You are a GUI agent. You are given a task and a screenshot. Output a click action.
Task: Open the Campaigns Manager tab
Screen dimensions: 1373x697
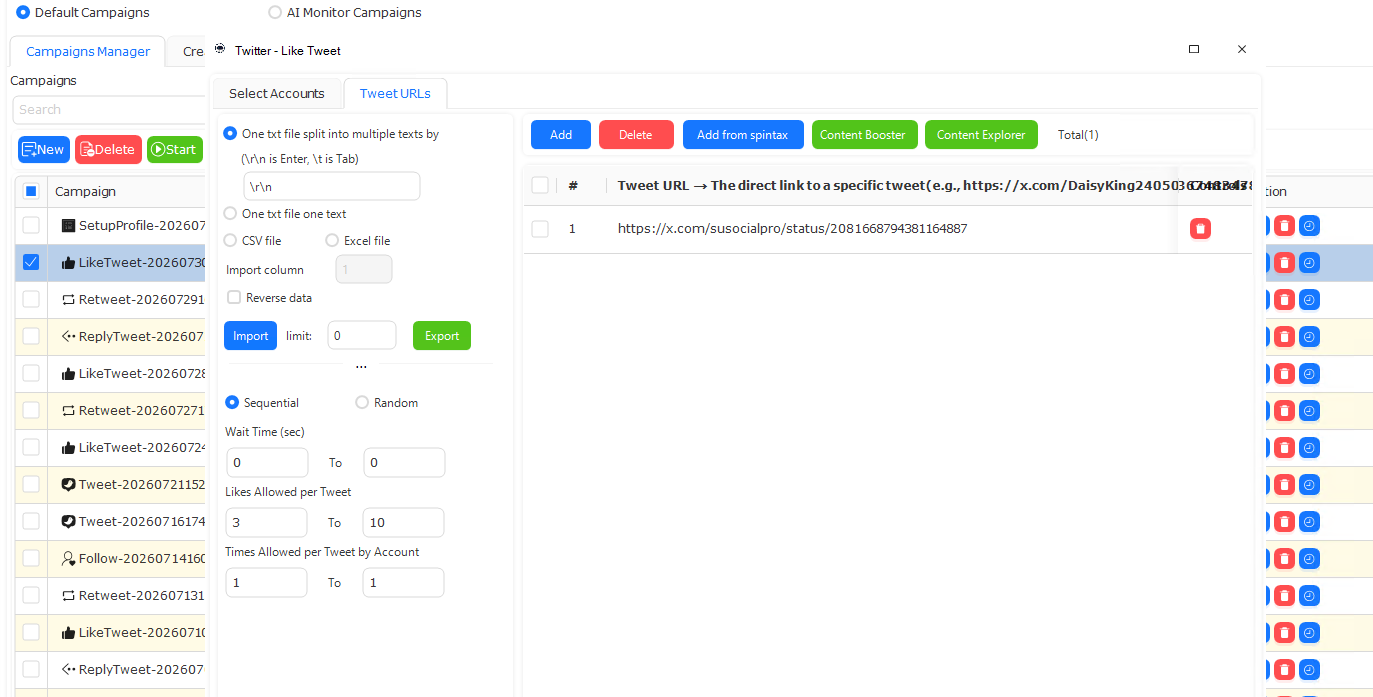point(87,52)
